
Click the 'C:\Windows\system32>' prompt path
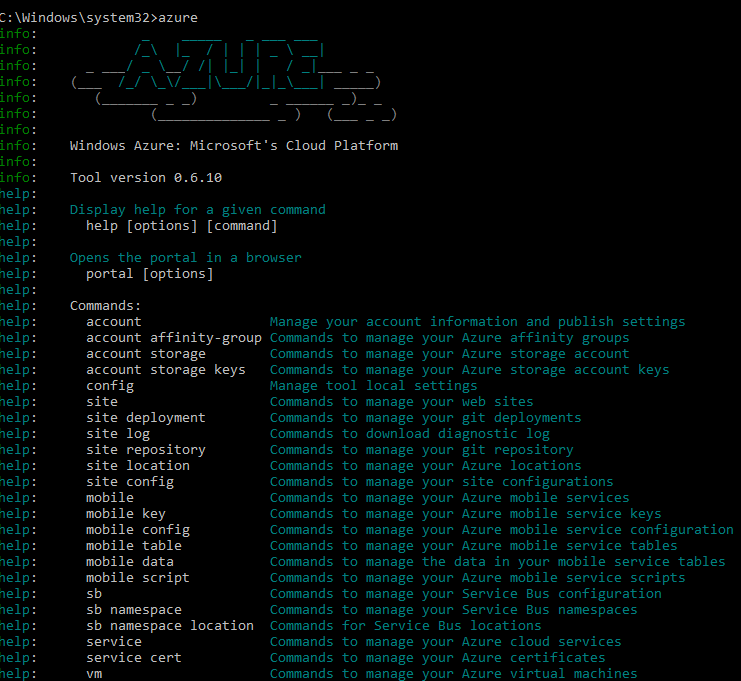78,18
